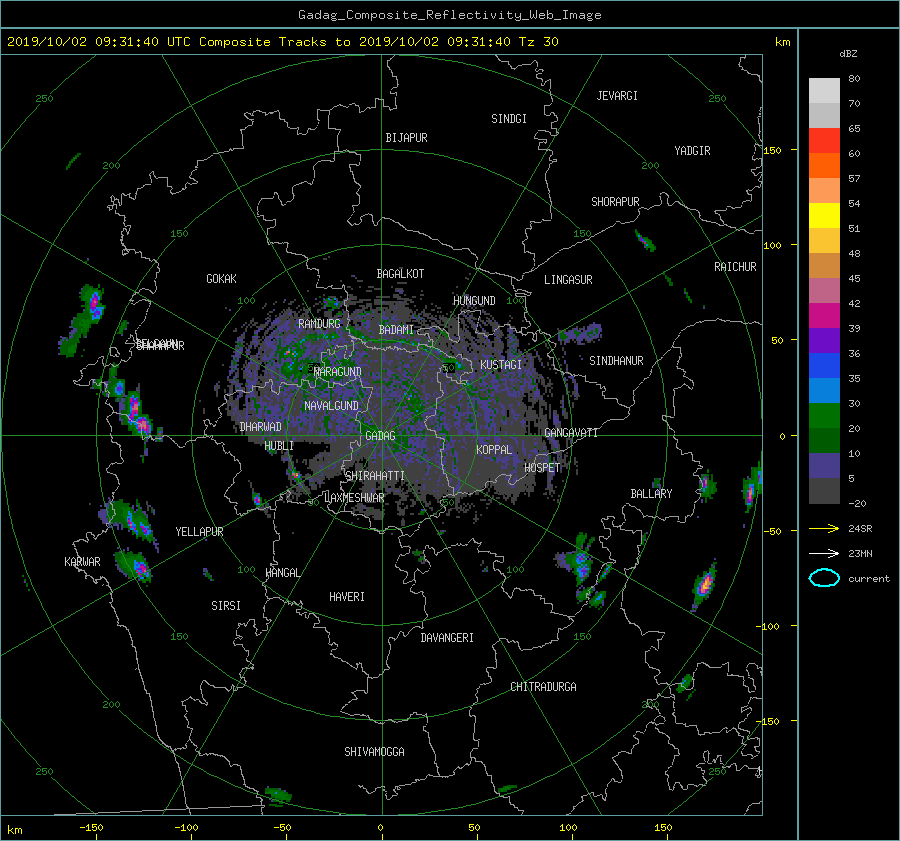Click the 0 tick on bottom km axis
Viewport: 900px width, 841px height.
[x=380, y=827]
